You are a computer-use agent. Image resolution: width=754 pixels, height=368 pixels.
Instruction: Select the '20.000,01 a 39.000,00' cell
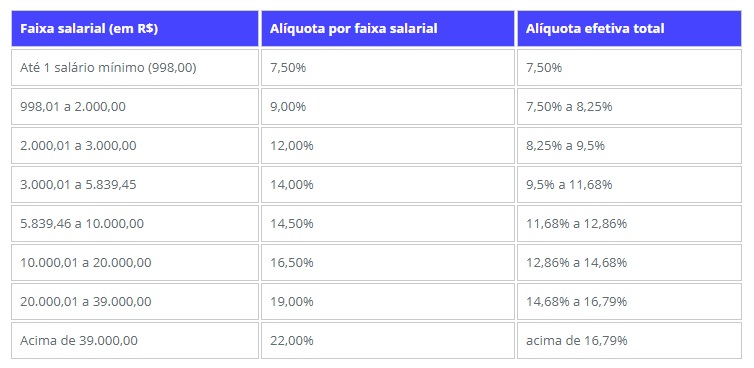point(135,302)
